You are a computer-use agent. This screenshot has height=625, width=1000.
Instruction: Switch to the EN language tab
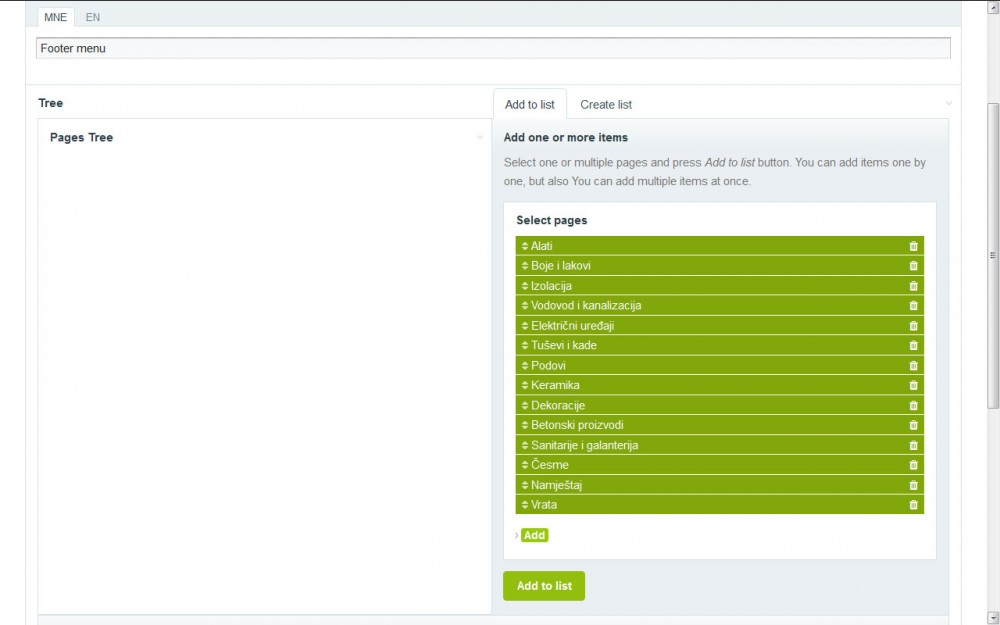pyautogui.click(x=93, y=17)
